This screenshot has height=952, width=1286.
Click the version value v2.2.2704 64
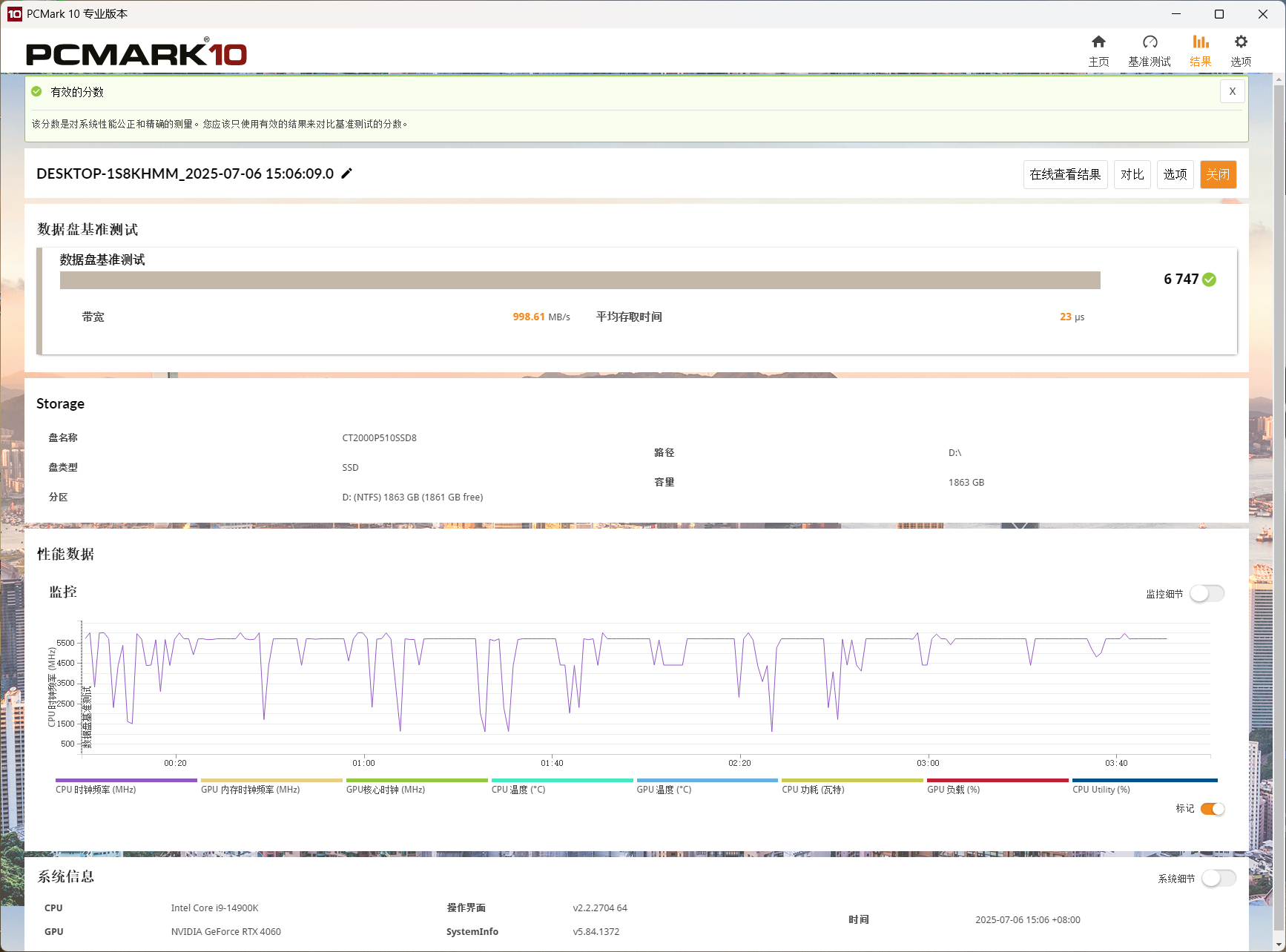pyautogui.click(x=600, y=908)
